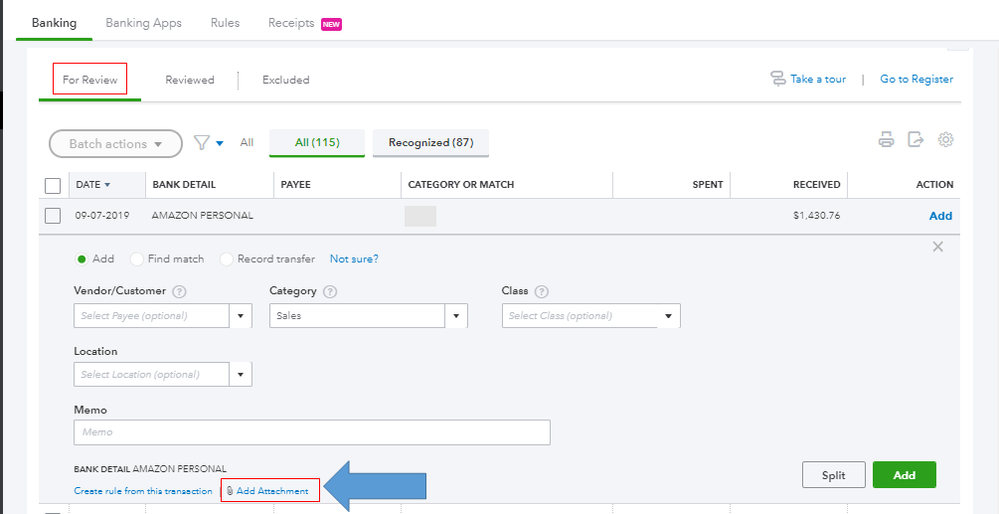The height and width of the screenshot is (514, 999).
Task: Click the Class help icon
Action: coord(542,292)
